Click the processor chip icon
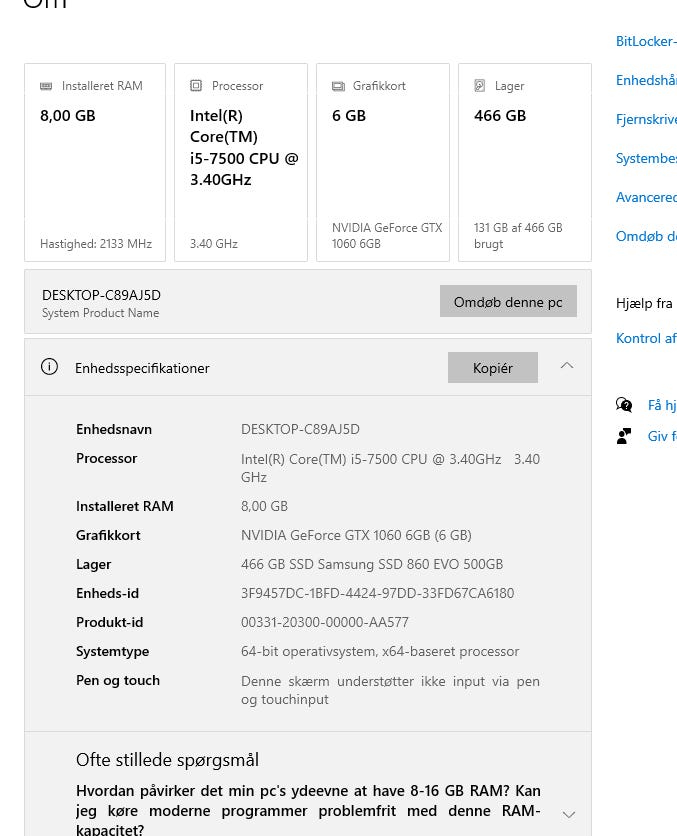This screenshot has height=836, width=677. [196, 85]
